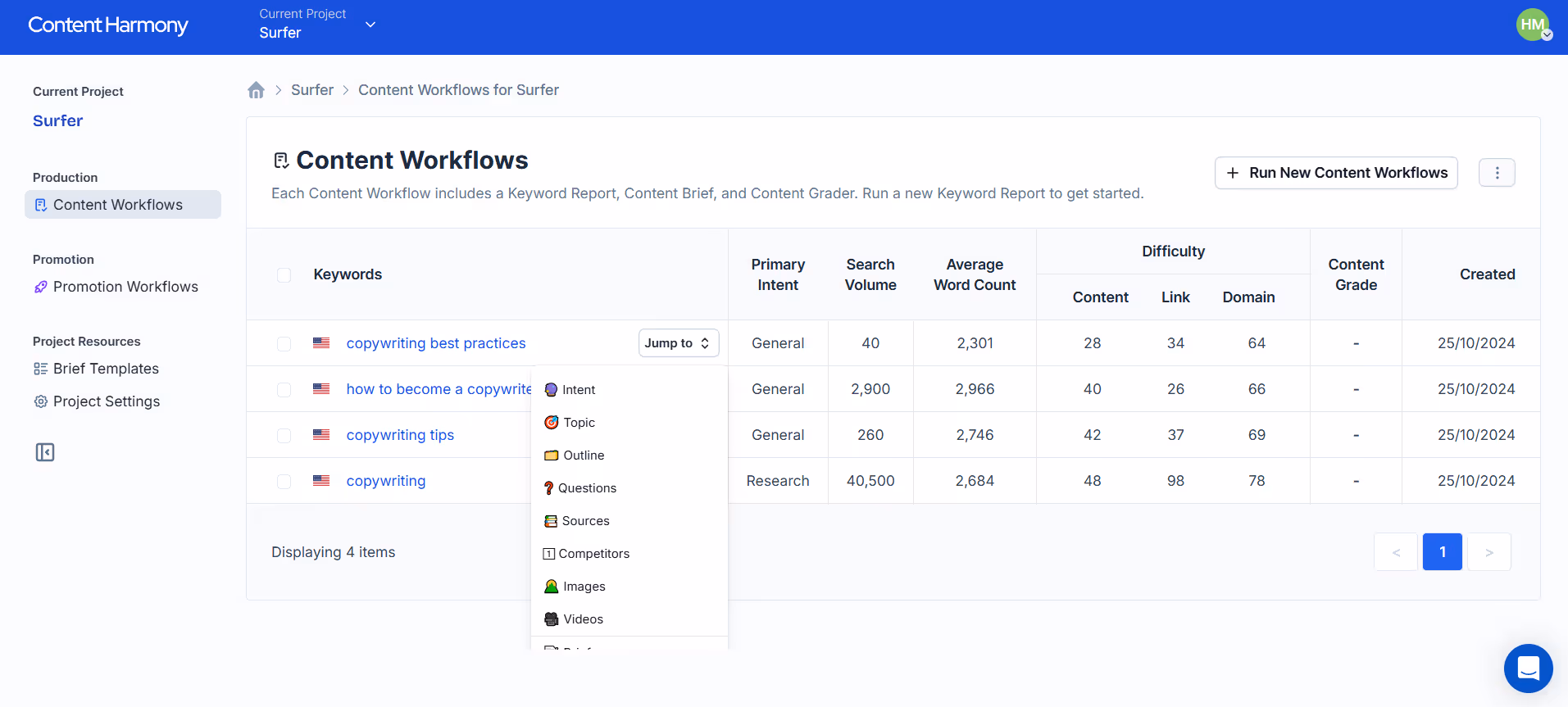The image size is (1568, 707).
Task: Check the how to become a copywriter row
Action: pyautogui.click(x=284, y=389)
